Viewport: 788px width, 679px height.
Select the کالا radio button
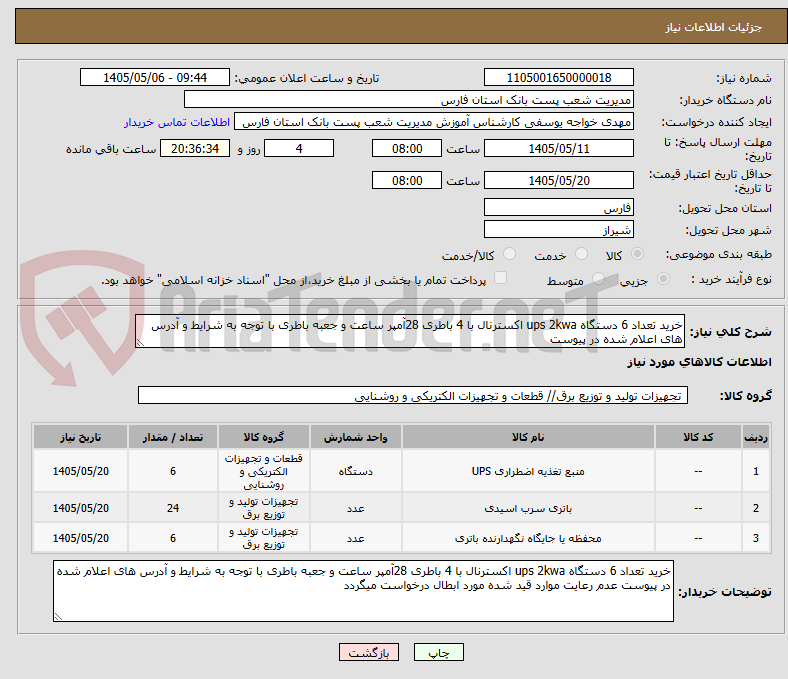637,254
